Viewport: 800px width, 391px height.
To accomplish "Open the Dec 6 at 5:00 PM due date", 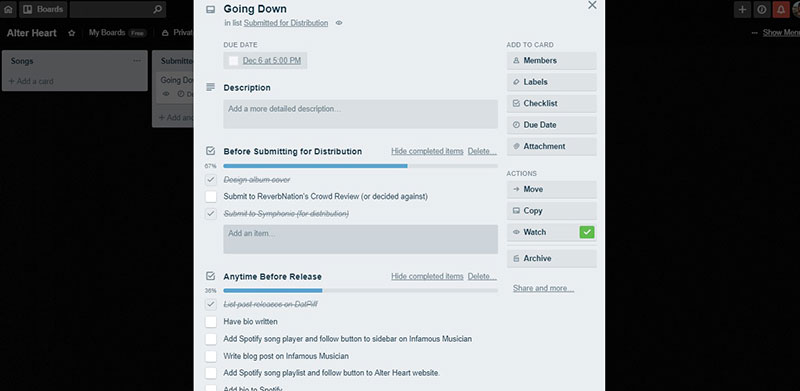I will point(271,61).
